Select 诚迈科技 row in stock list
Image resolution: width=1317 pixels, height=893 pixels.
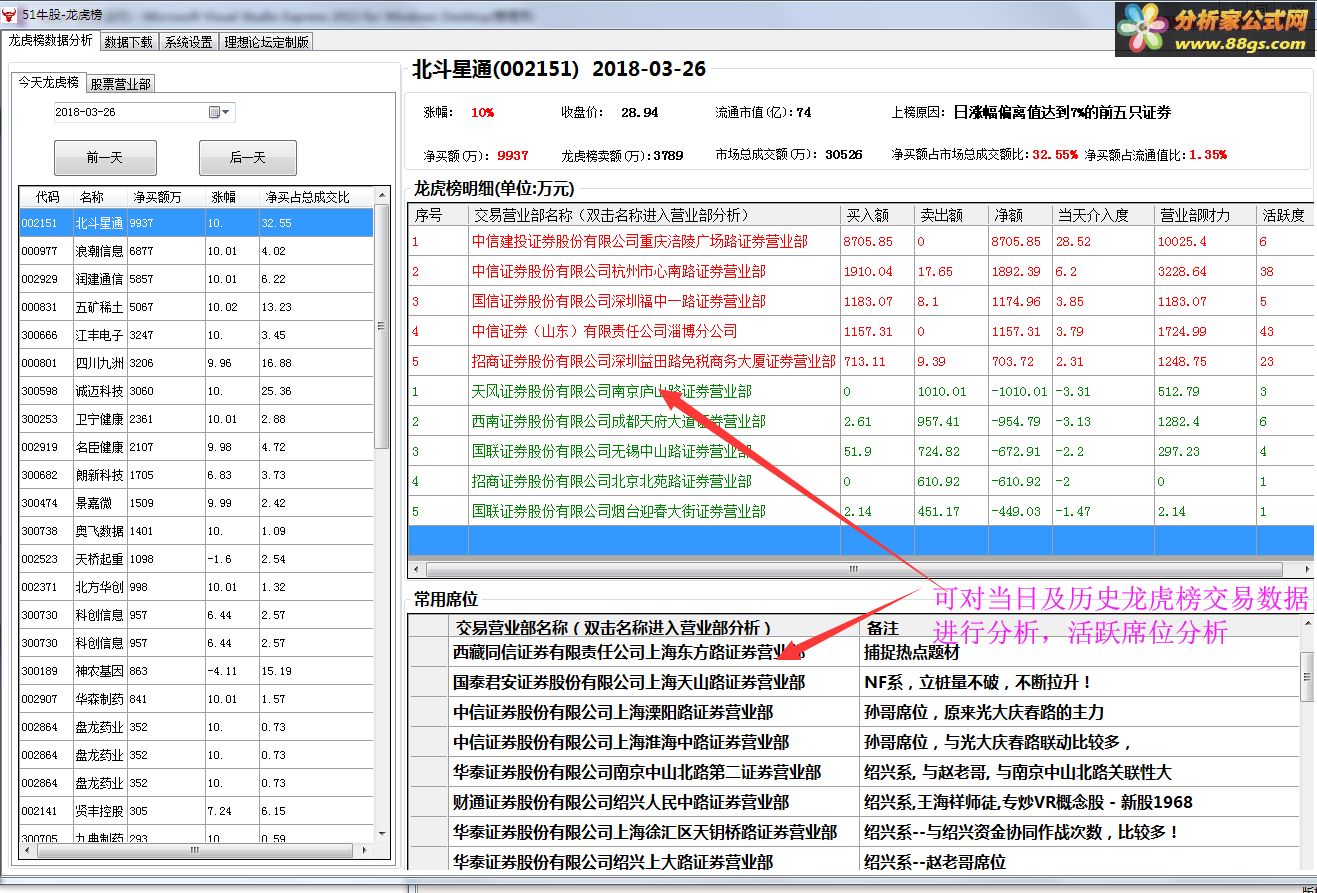[x=196, y=391]
